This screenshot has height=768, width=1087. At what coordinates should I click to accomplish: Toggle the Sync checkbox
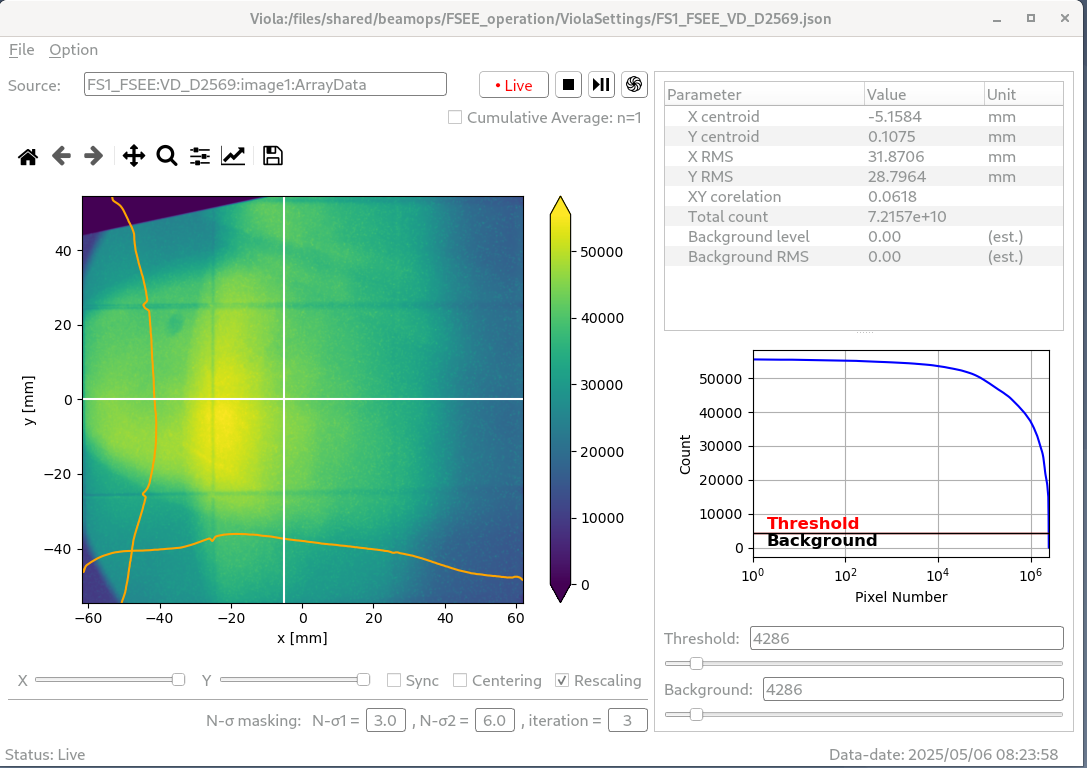point(394,681)
